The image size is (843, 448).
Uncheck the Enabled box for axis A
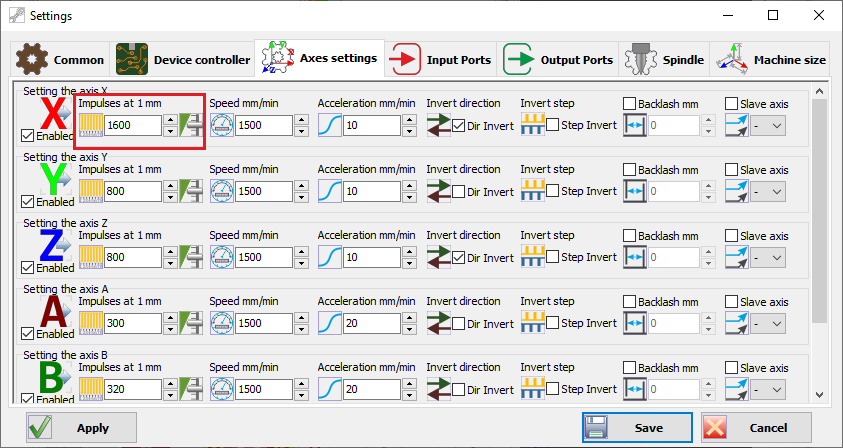[27, 333]
